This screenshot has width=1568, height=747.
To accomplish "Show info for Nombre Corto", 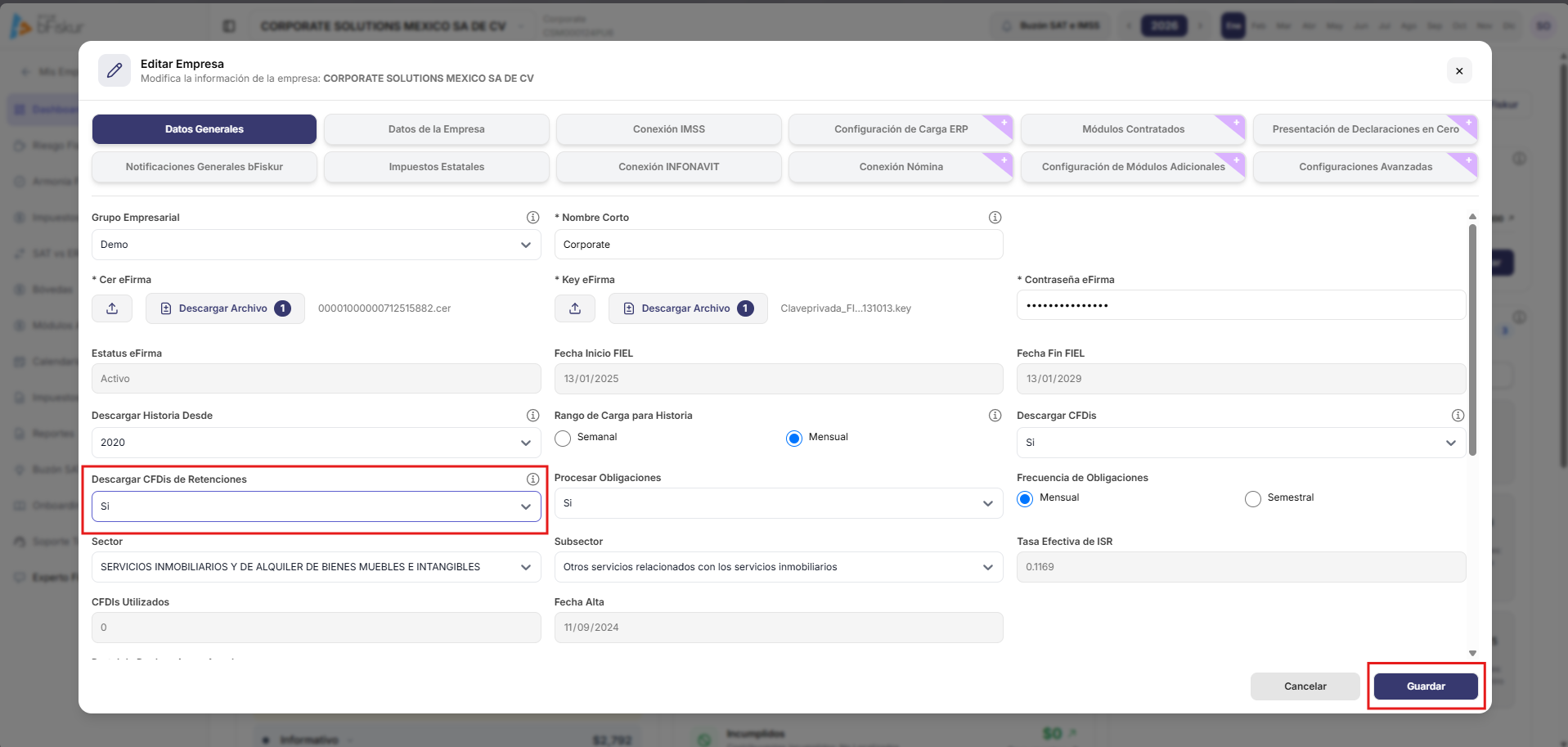I will coord(995,218).
